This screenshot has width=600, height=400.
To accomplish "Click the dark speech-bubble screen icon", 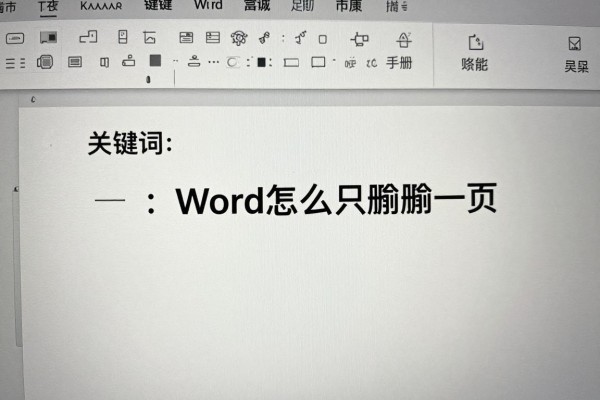I will pos(49,38).
